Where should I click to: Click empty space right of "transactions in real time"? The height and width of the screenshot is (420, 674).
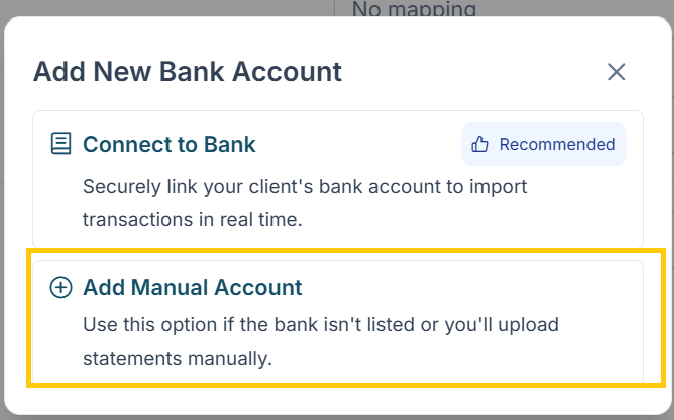pyautogui.click(x=450, y=219)
